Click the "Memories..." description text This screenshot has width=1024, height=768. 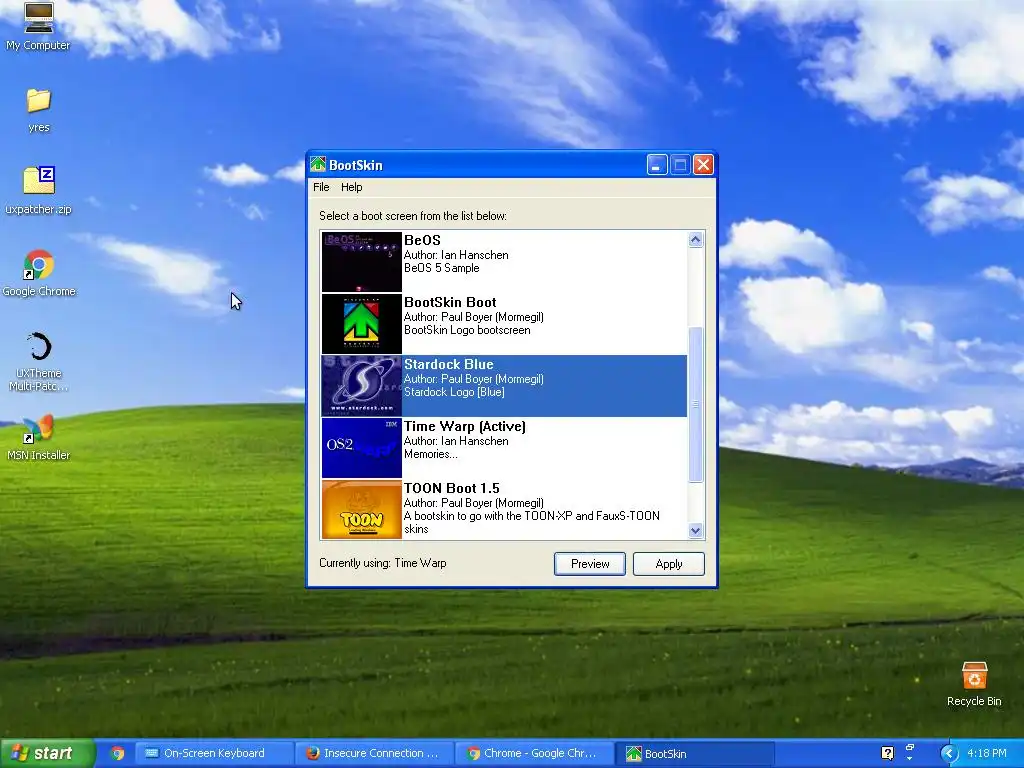coord(431,454)
